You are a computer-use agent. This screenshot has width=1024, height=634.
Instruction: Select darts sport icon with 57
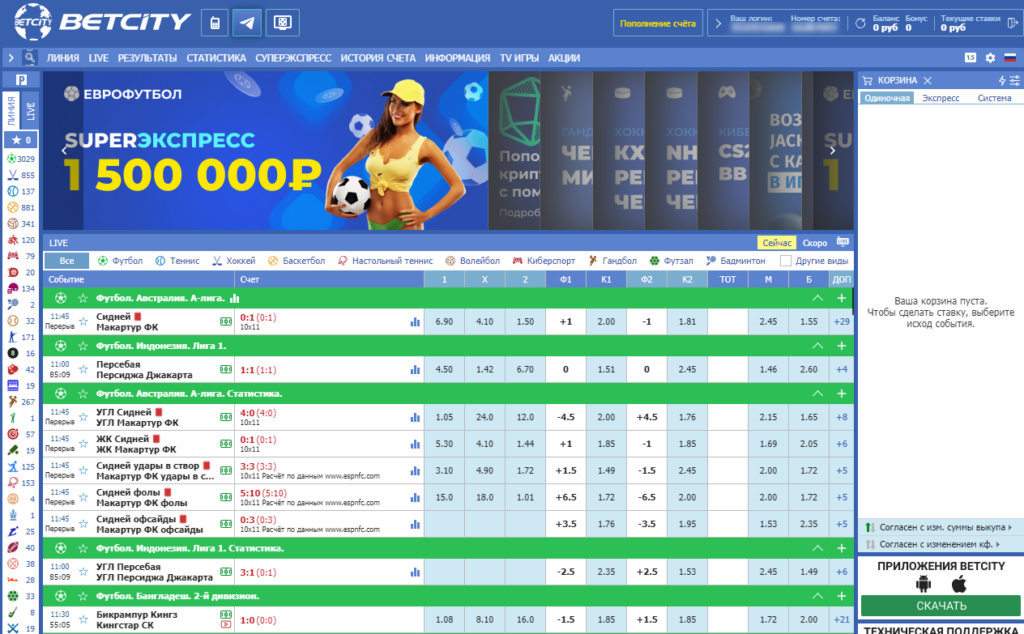[x=12, y=434]
